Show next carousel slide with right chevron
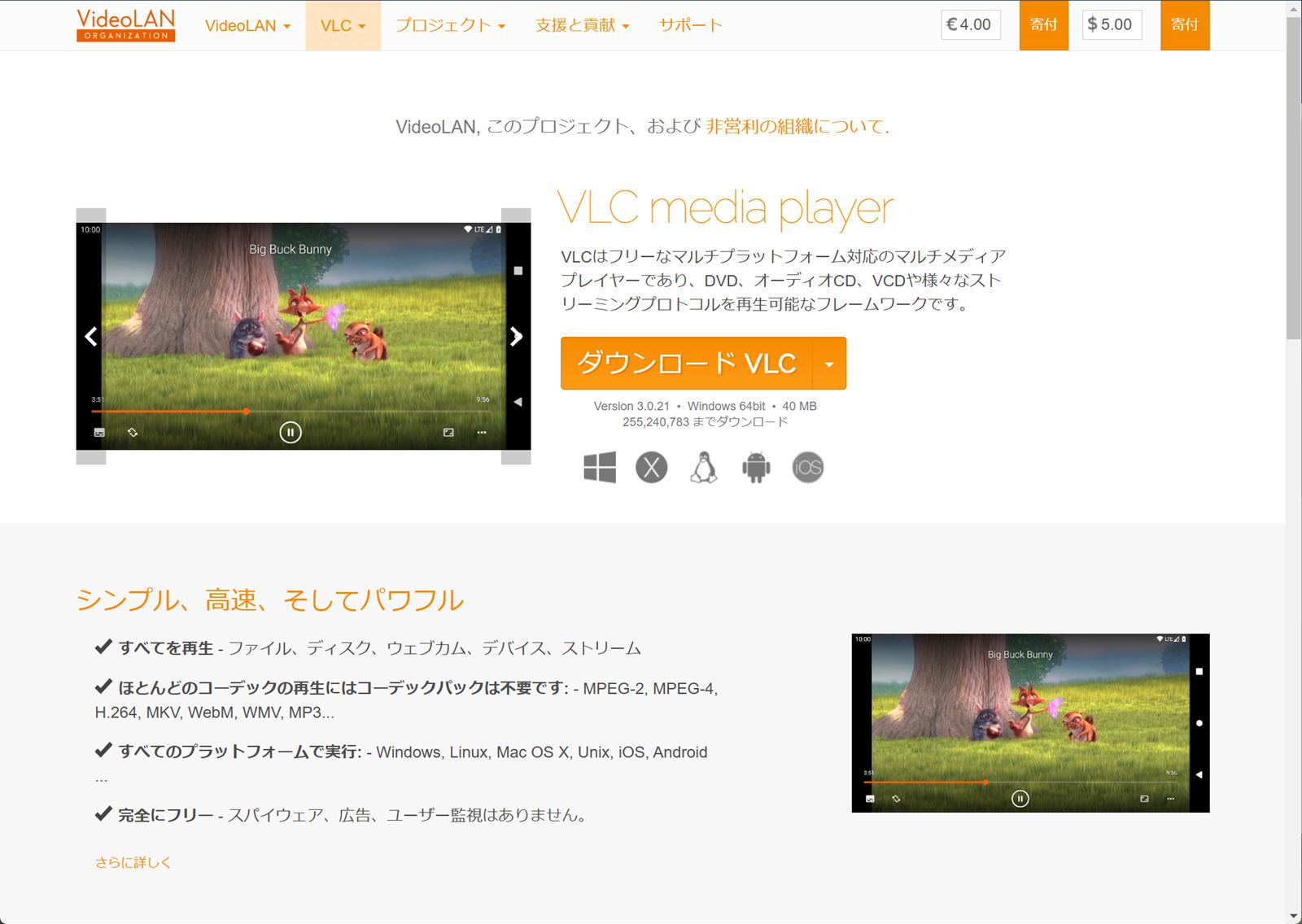Screen dimensions: 1302x924 tap(516, 337)
